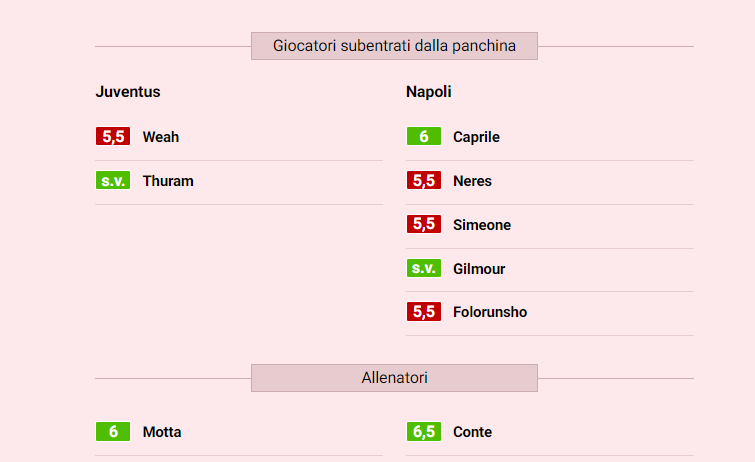This screenshot has height=462, width=755.
Task: Click Caprile's green 6 rating badge
Action: (424, 137)
